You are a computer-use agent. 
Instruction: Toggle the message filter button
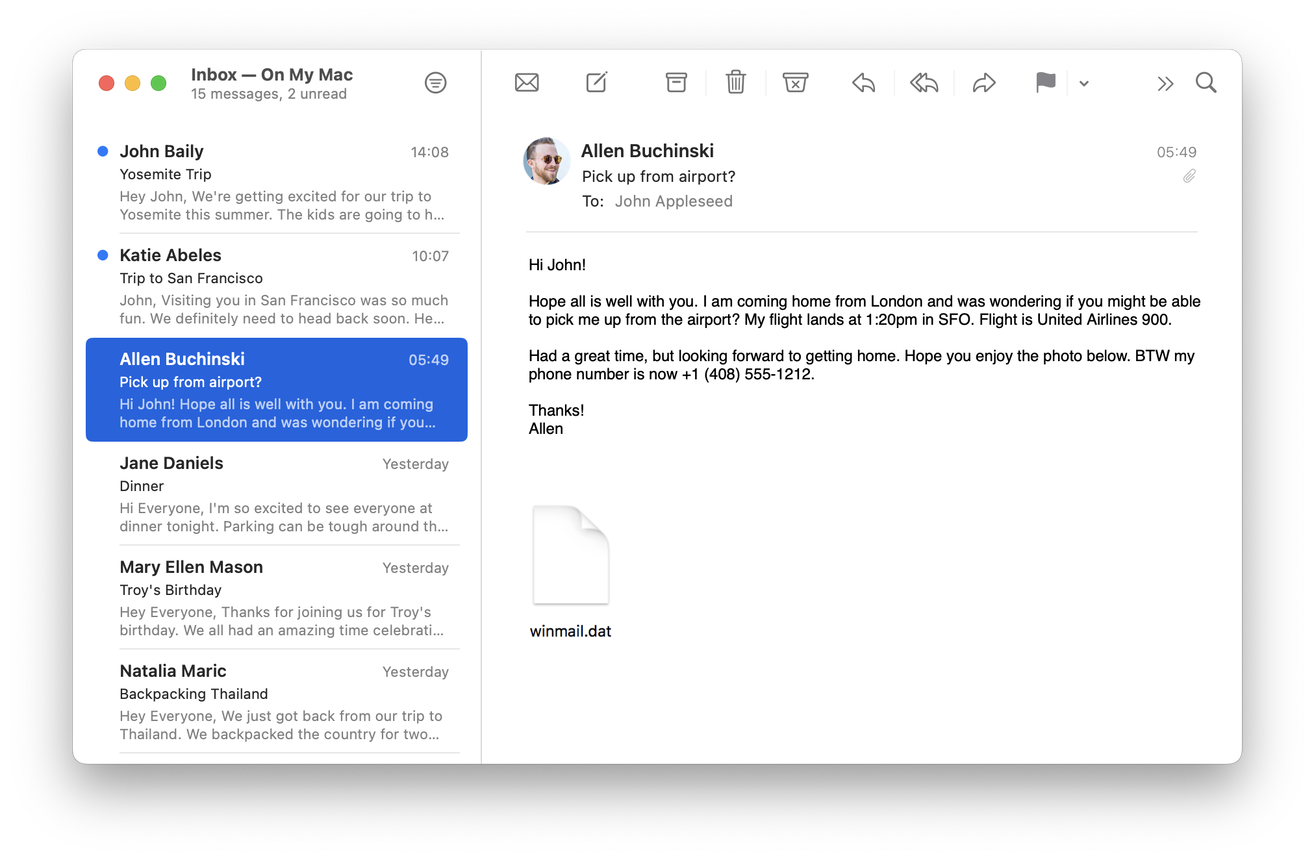435,83
